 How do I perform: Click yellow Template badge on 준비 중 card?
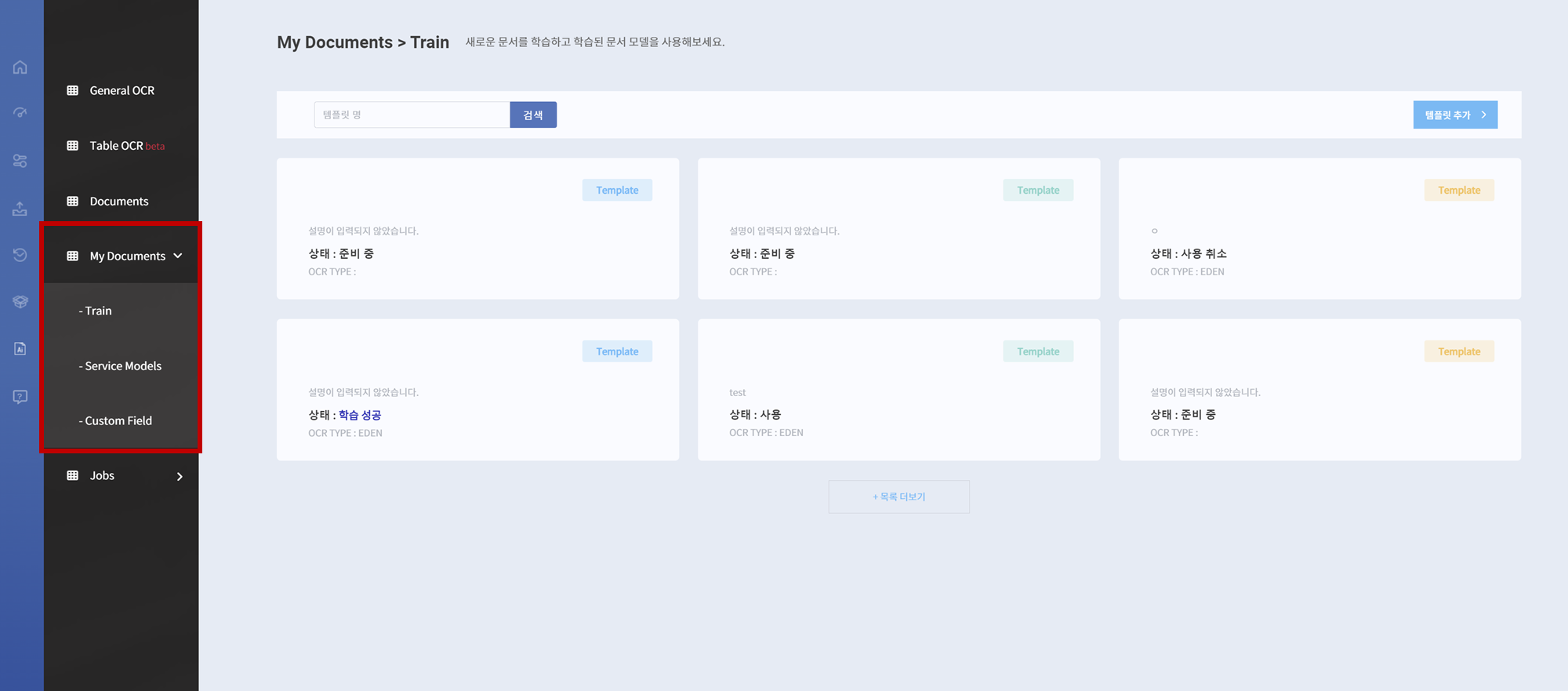click(x=1459, y=351)
